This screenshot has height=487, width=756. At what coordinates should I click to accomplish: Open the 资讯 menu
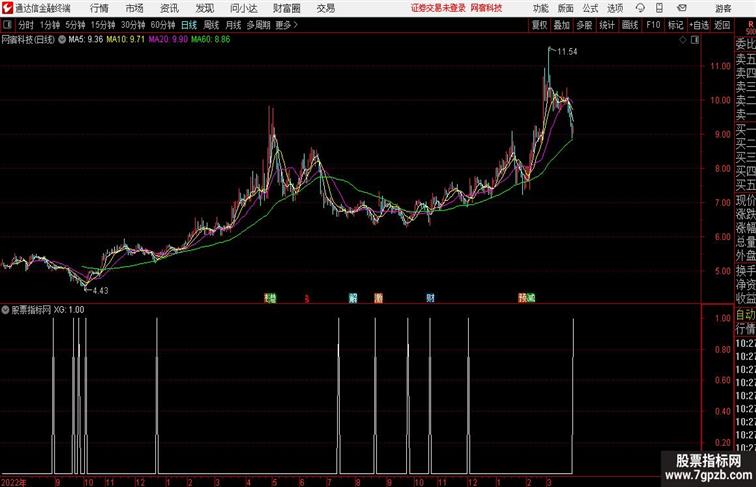click(x=169, y=8)
